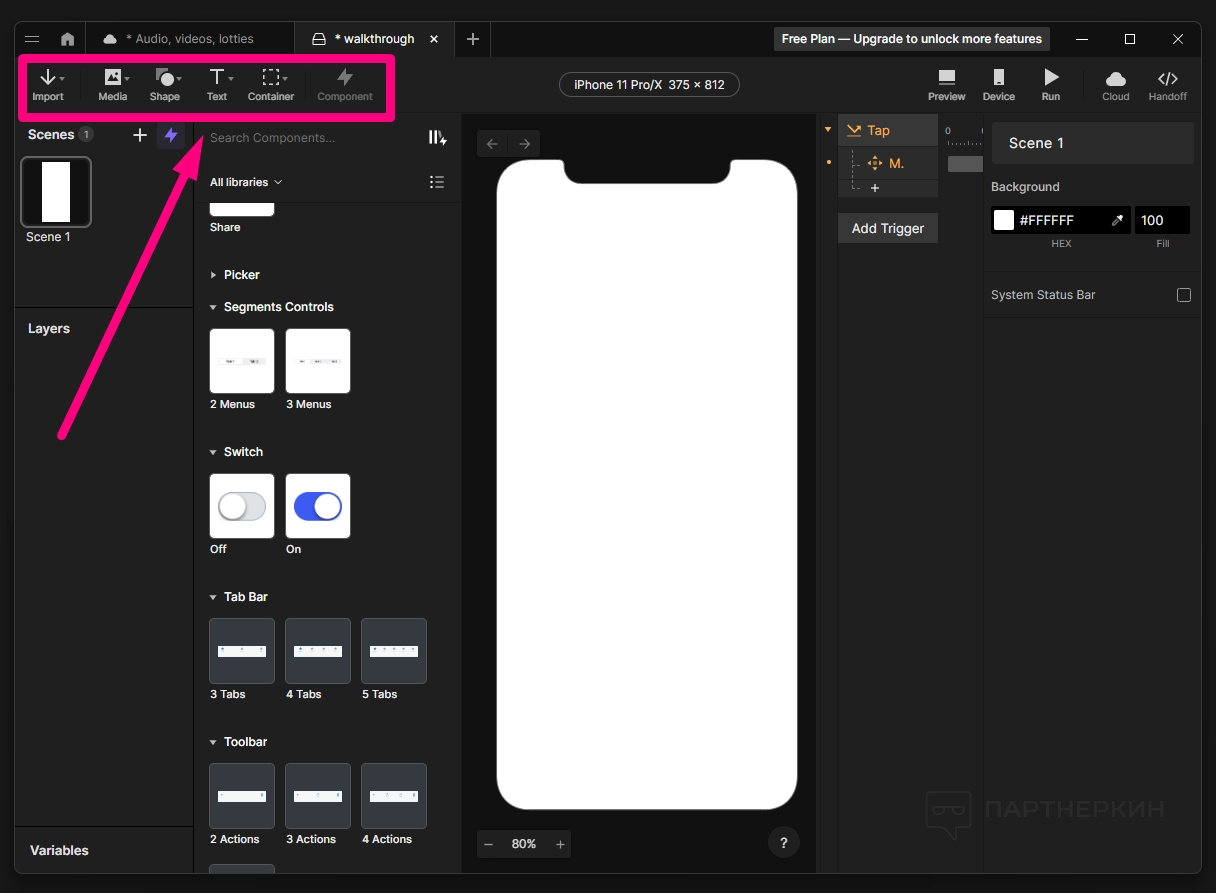1216x893 pixels.
Task: Open the Handoff code panel
Action: 1167,84
